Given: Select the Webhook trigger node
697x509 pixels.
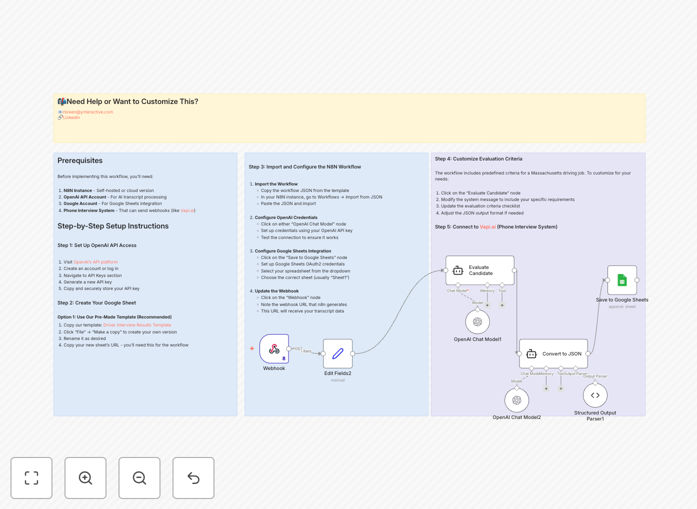Looking at the screenshot, I should 274,349.
